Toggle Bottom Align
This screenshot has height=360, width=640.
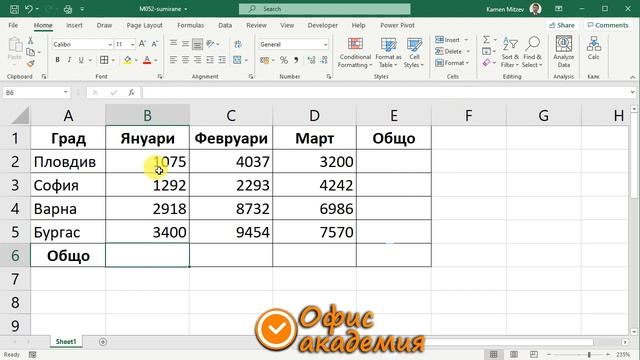[x=197, y=43]
